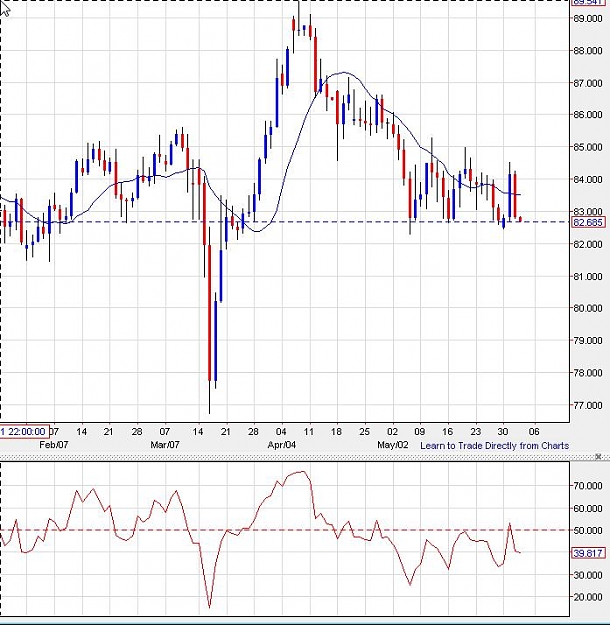Click the 60.000 RSI axis label
610x625 pixels.
coord(588,509)
